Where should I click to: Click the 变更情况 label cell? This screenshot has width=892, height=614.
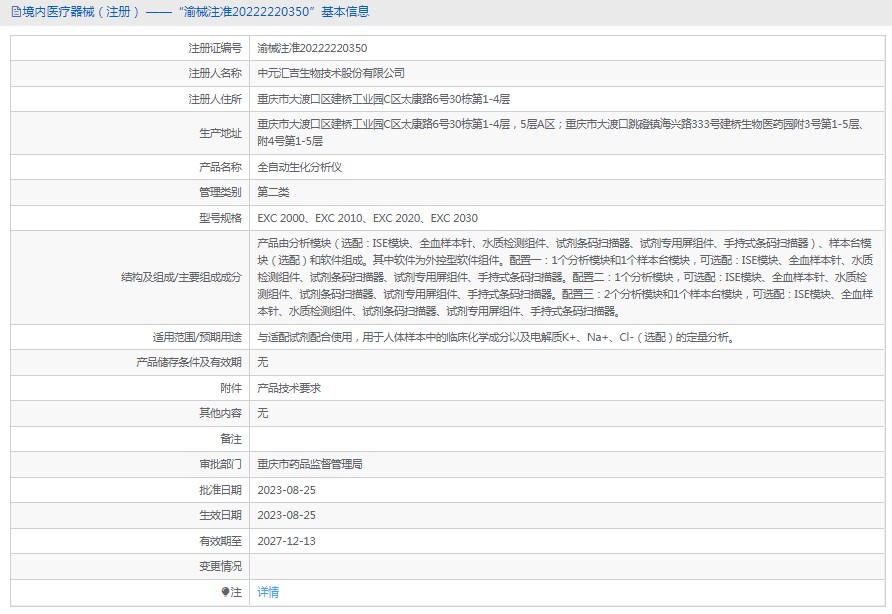point(130,567)
